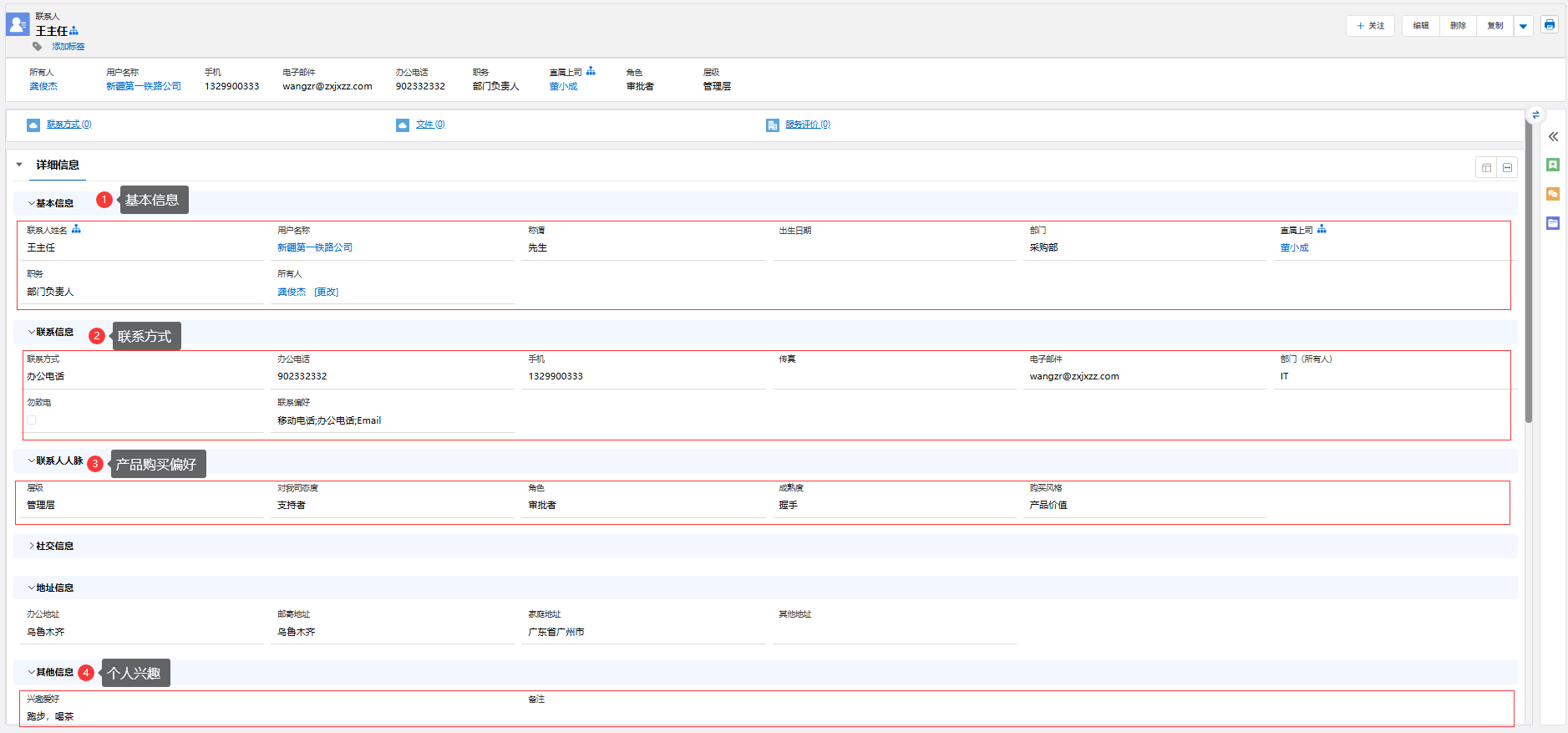Toggle the full-width view icon in 详细信息
The image size is (1568, 733).
click(x=1507, y=168)
